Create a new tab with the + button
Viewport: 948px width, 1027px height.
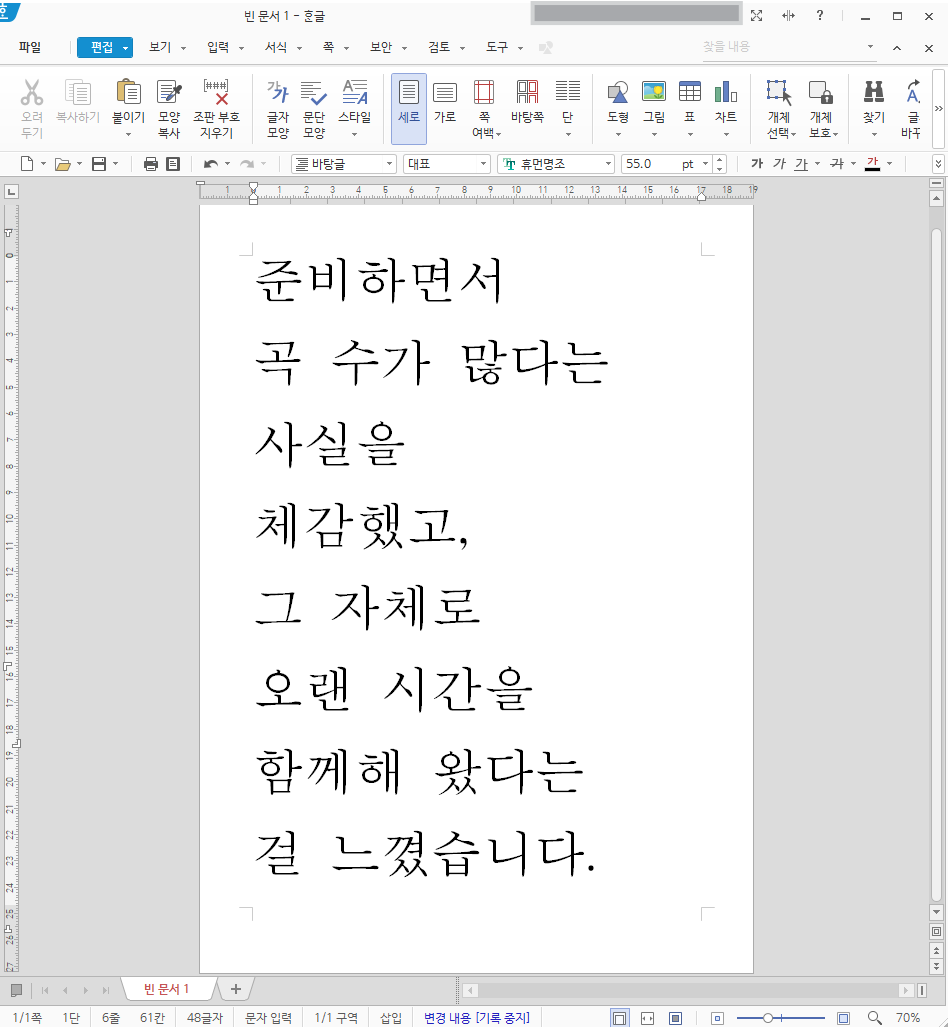coord(235,989)
